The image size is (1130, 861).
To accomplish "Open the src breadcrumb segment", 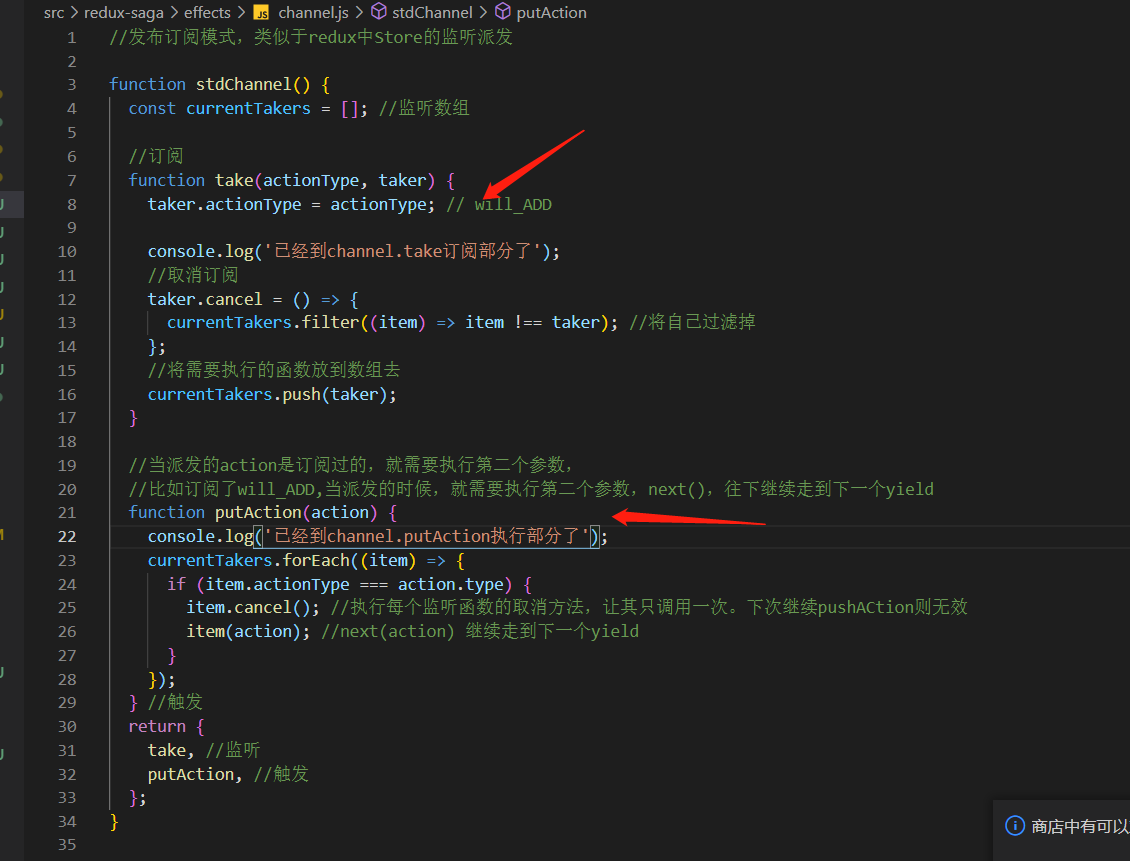I will (x=54, y=12).
